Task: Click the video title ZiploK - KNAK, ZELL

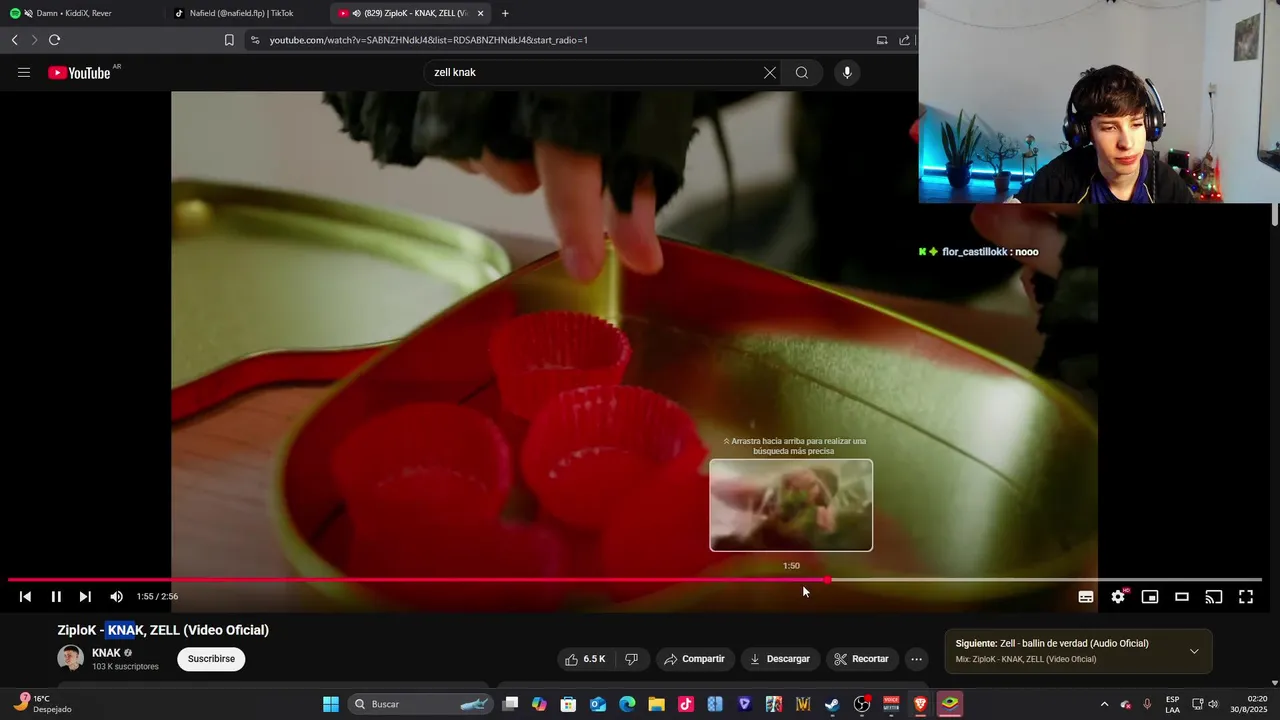Action: (x=163, y=630)
